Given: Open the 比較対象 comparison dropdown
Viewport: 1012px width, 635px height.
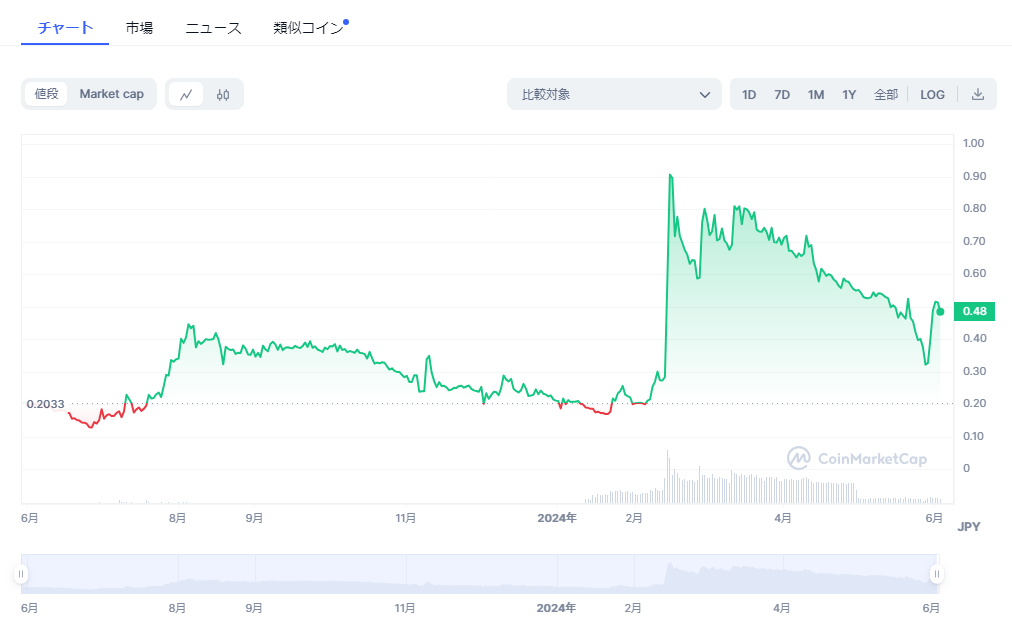Looking at the screenshot, I should click(613, 94).
